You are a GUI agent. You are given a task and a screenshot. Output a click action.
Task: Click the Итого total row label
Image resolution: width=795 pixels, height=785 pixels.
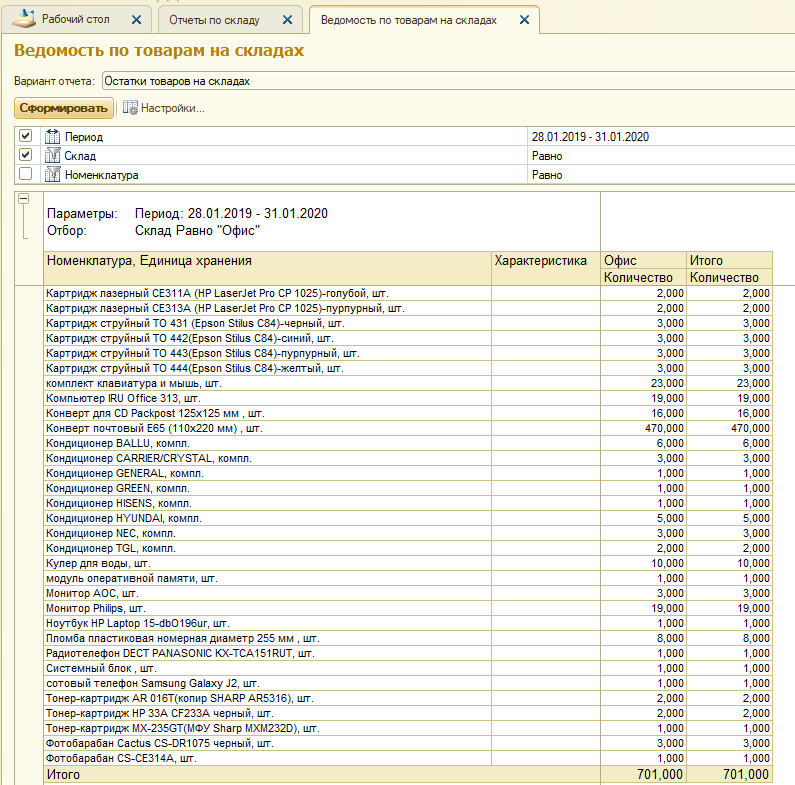point(63,774)
